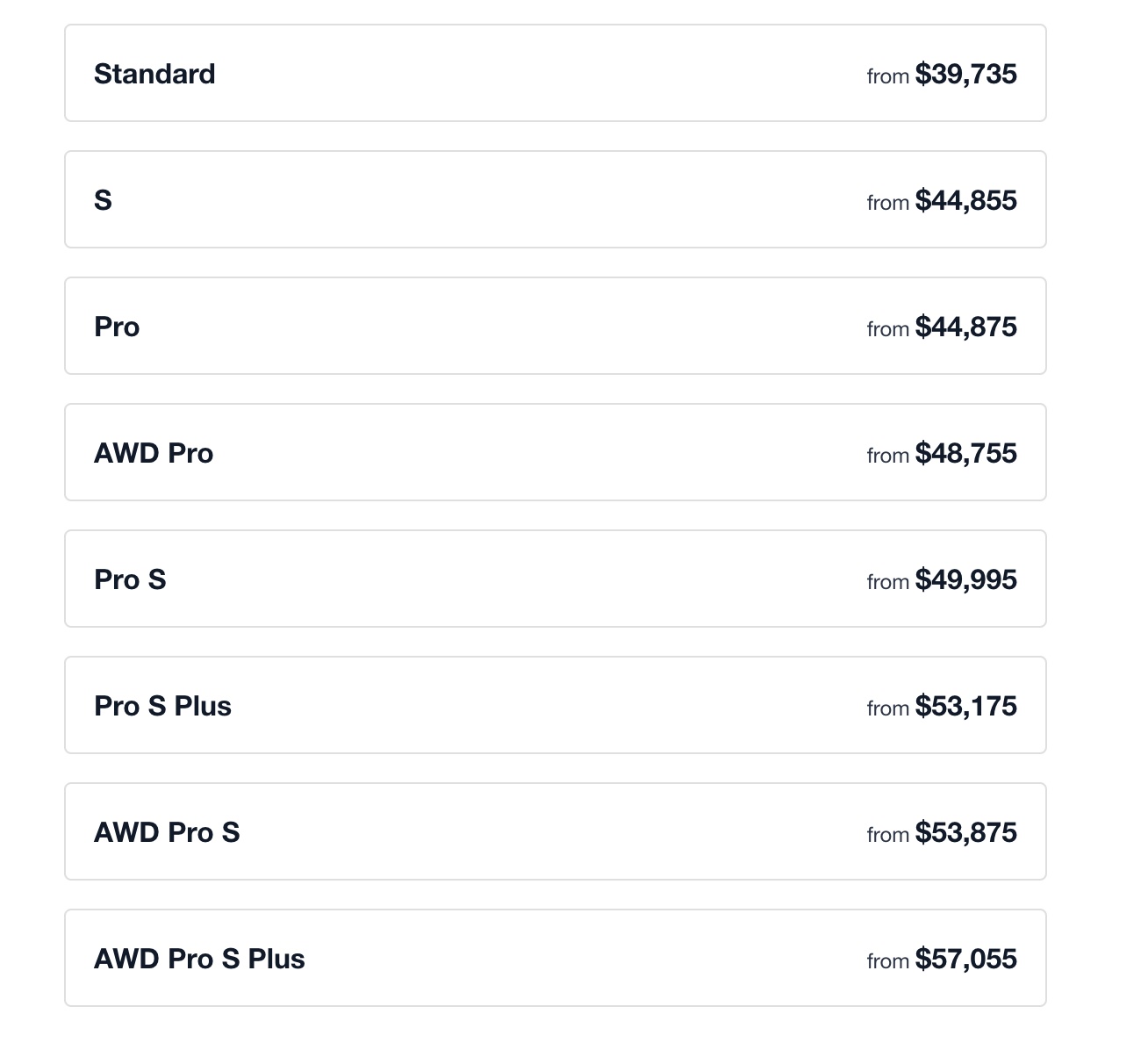
Task: Click the Standard trim name text
Action: point(154,75)
